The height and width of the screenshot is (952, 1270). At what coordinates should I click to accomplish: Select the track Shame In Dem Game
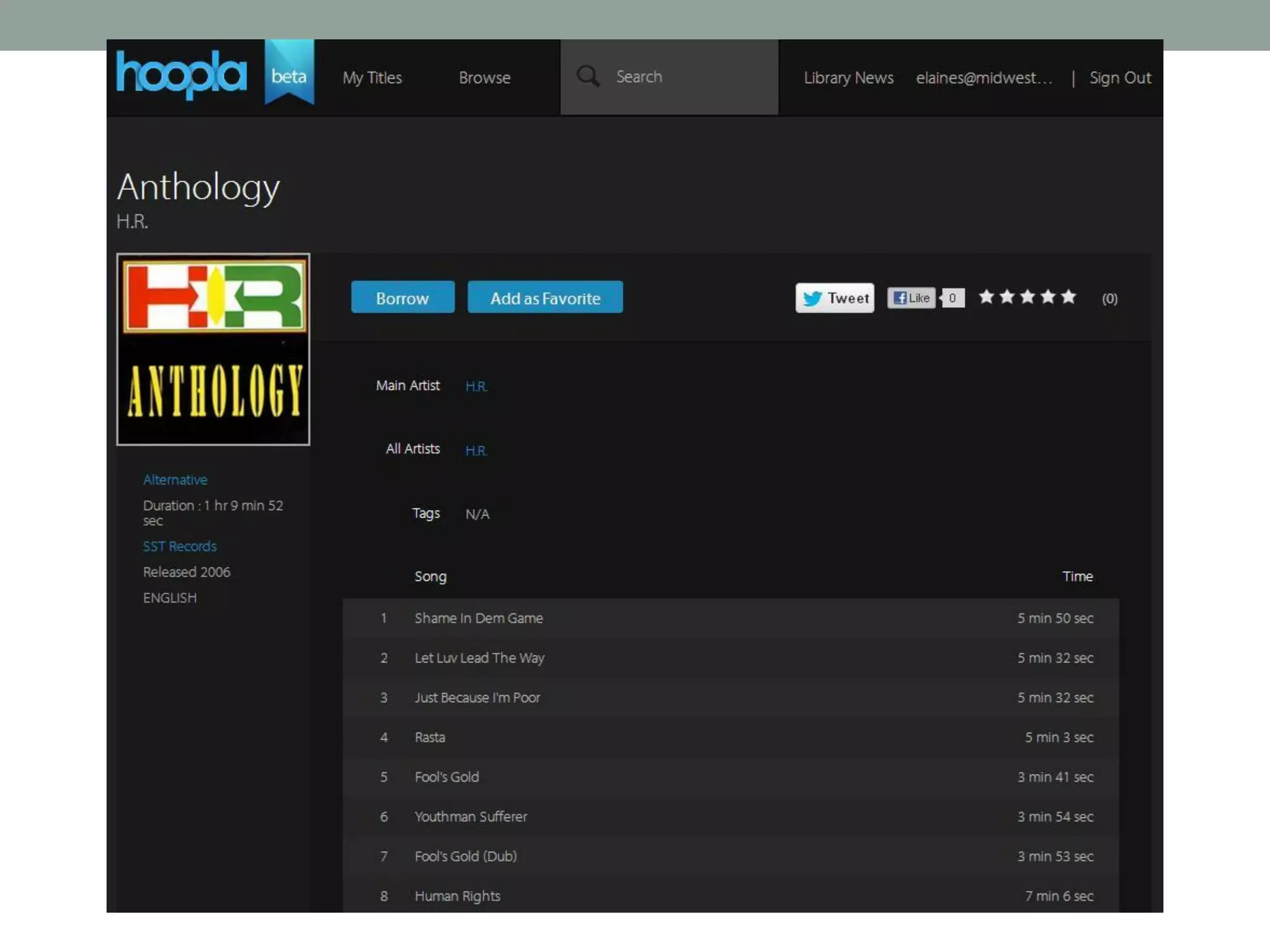478,618
